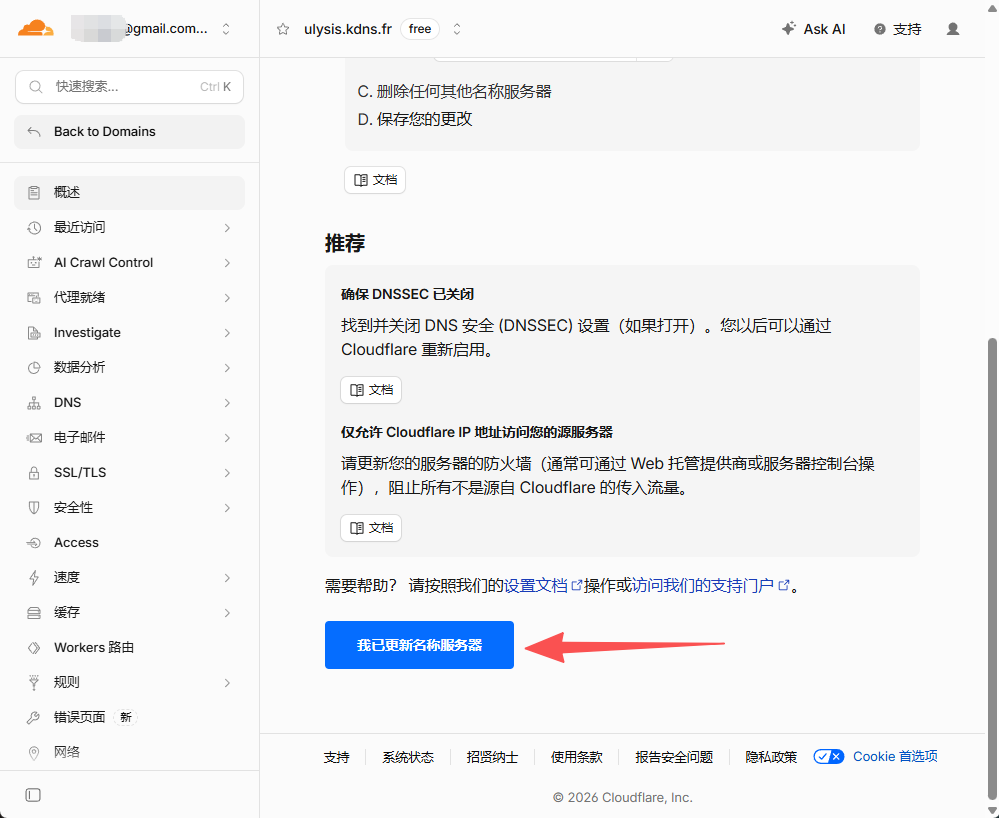Image resolution: width=999 pixels, height=818 pixels.
Task: Click the 错误页面 wrench icon
Action: pyautogui.click(x=34, y=718)
